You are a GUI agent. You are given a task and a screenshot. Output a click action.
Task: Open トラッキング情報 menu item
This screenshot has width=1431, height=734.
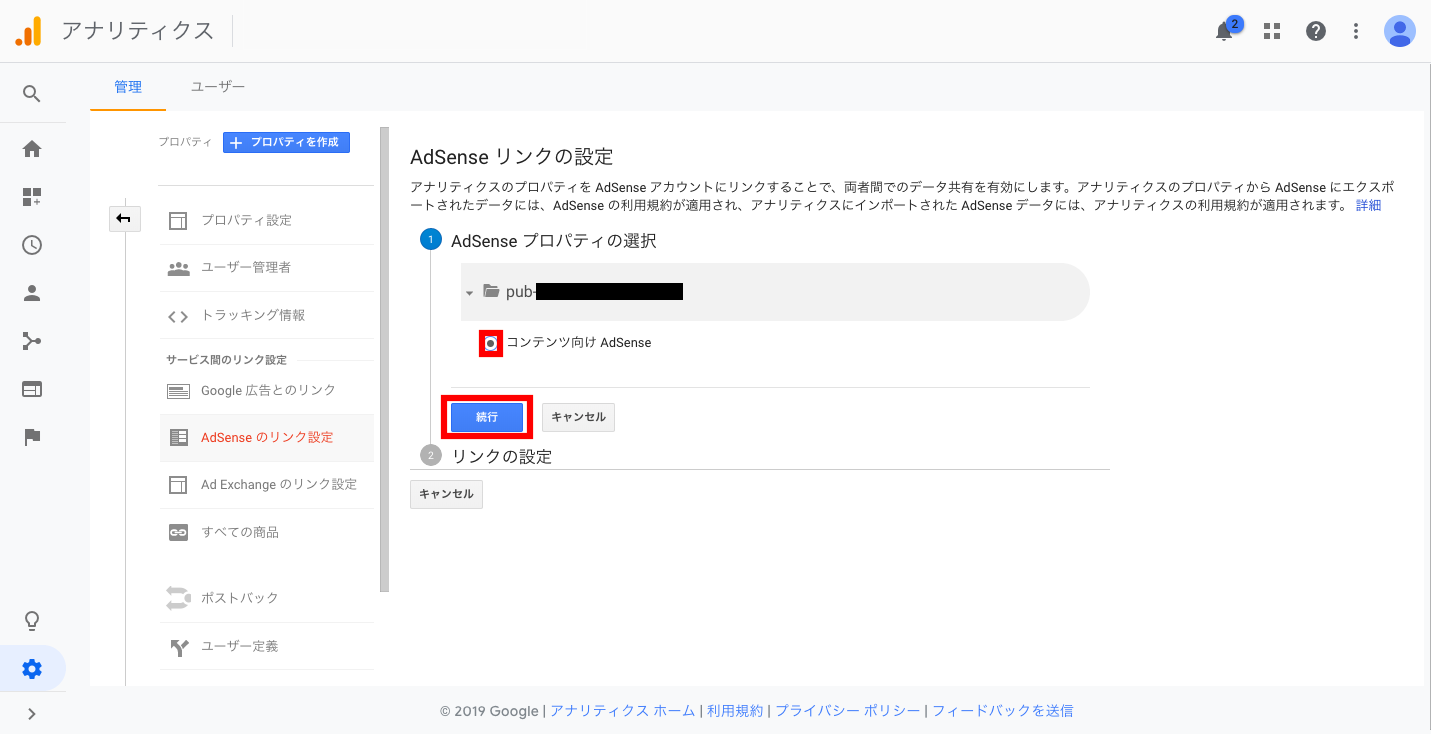[266, 315]
